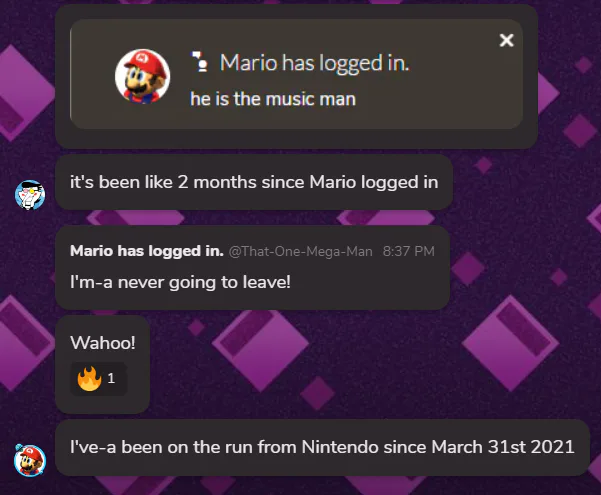Open the Spamton avatar user profile
The width and height of the screenshot is (601, 495).
click(30, 195)
